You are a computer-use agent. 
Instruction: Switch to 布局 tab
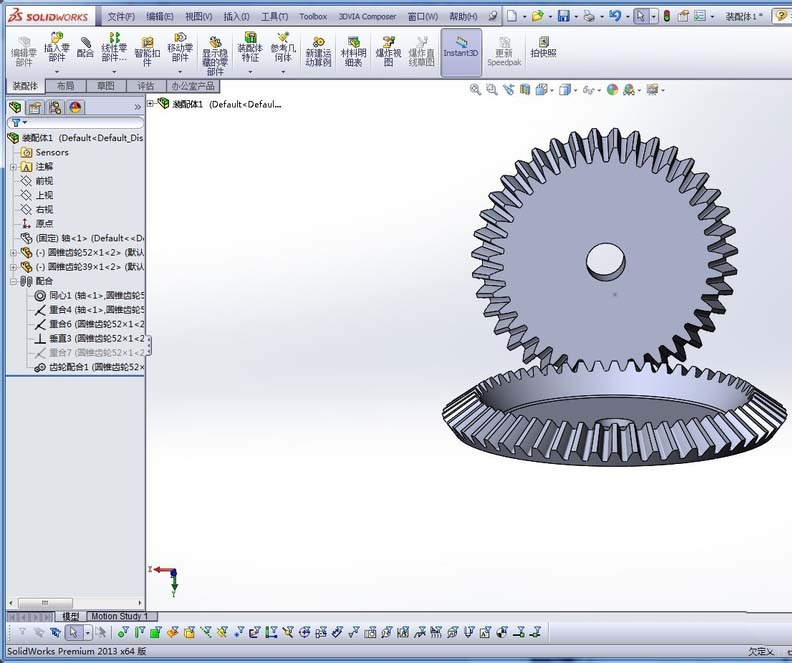(65, 86)
